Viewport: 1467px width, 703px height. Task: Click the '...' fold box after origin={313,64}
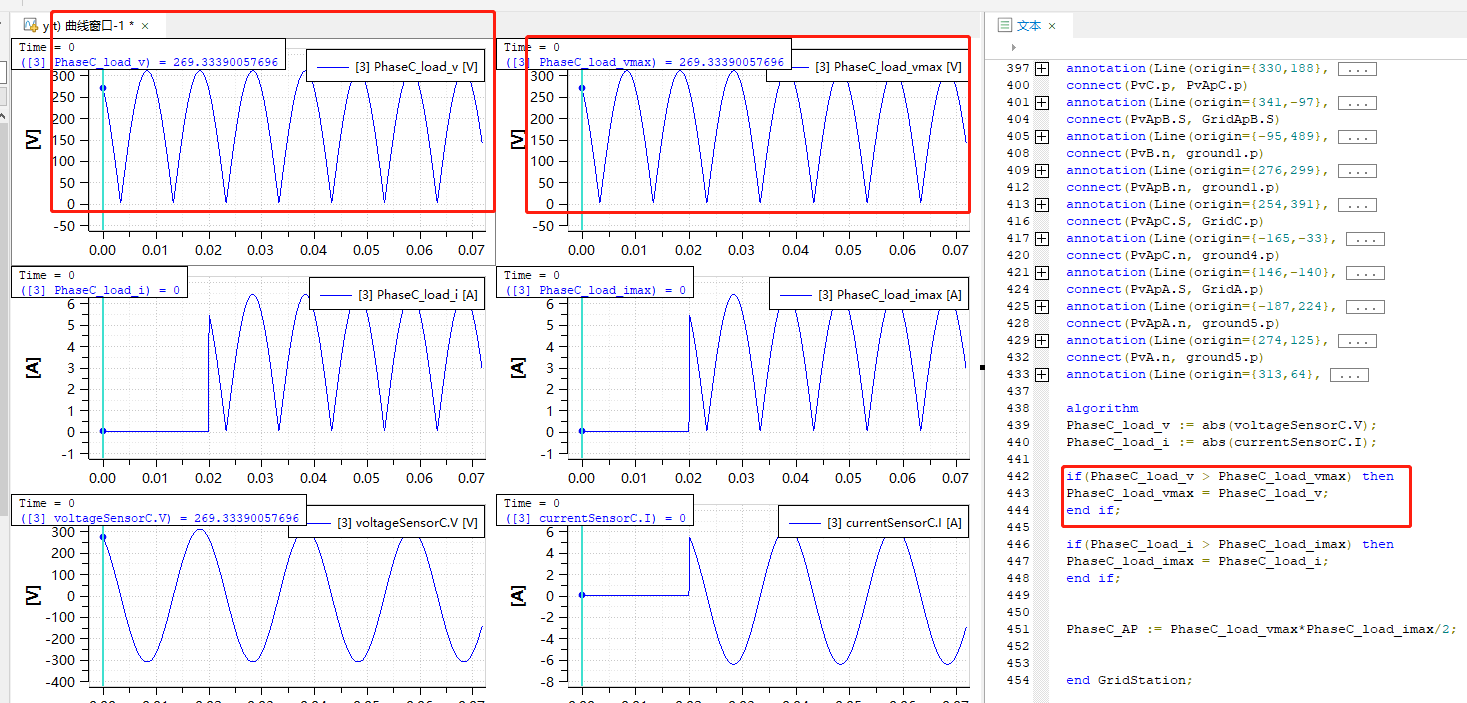(x=1350, y=375)
